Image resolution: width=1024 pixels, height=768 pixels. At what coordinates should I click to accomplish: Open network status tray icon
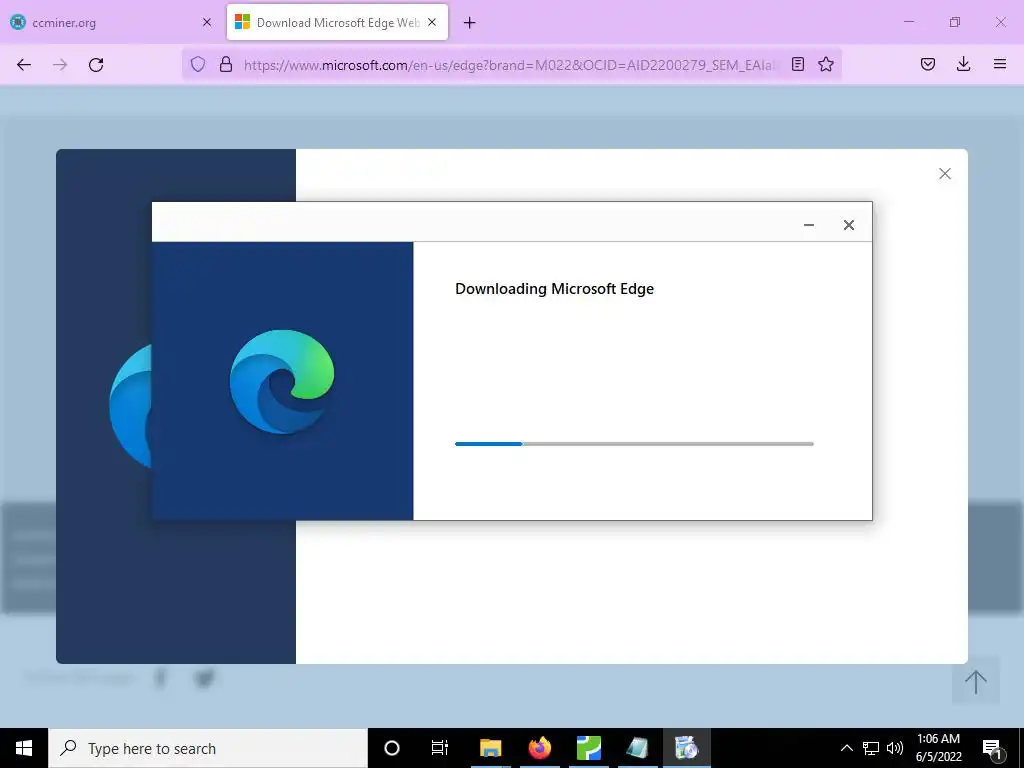pos(871,748)
